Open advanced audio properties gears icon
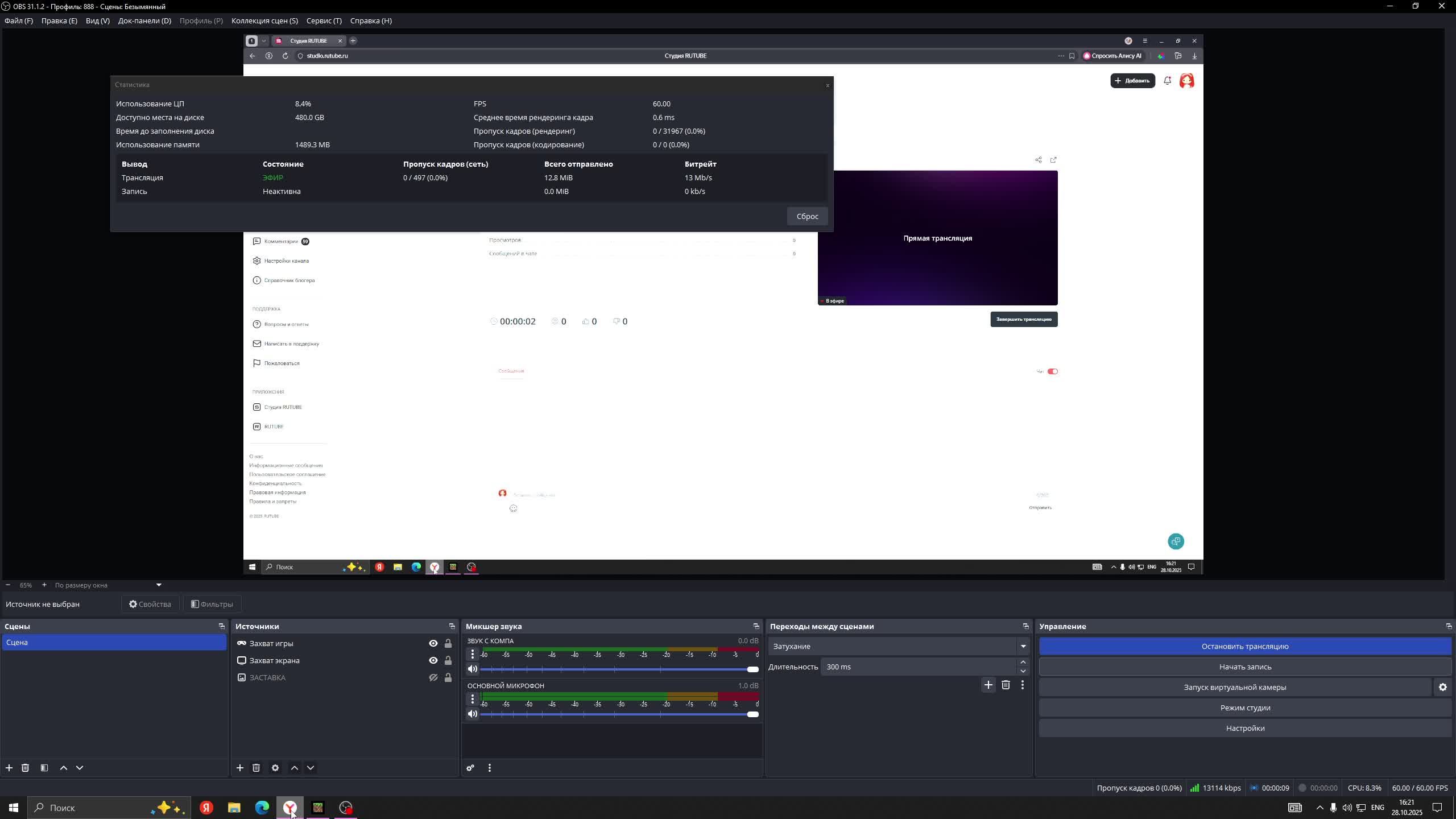 pos(470,768)
